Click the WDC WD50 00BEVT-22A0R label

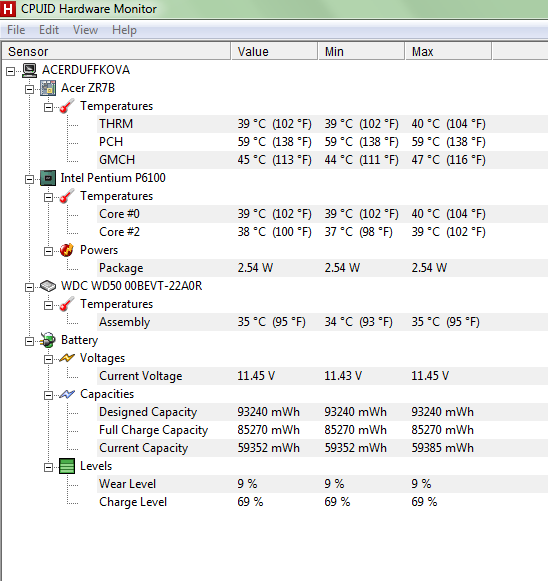[132, 286]
